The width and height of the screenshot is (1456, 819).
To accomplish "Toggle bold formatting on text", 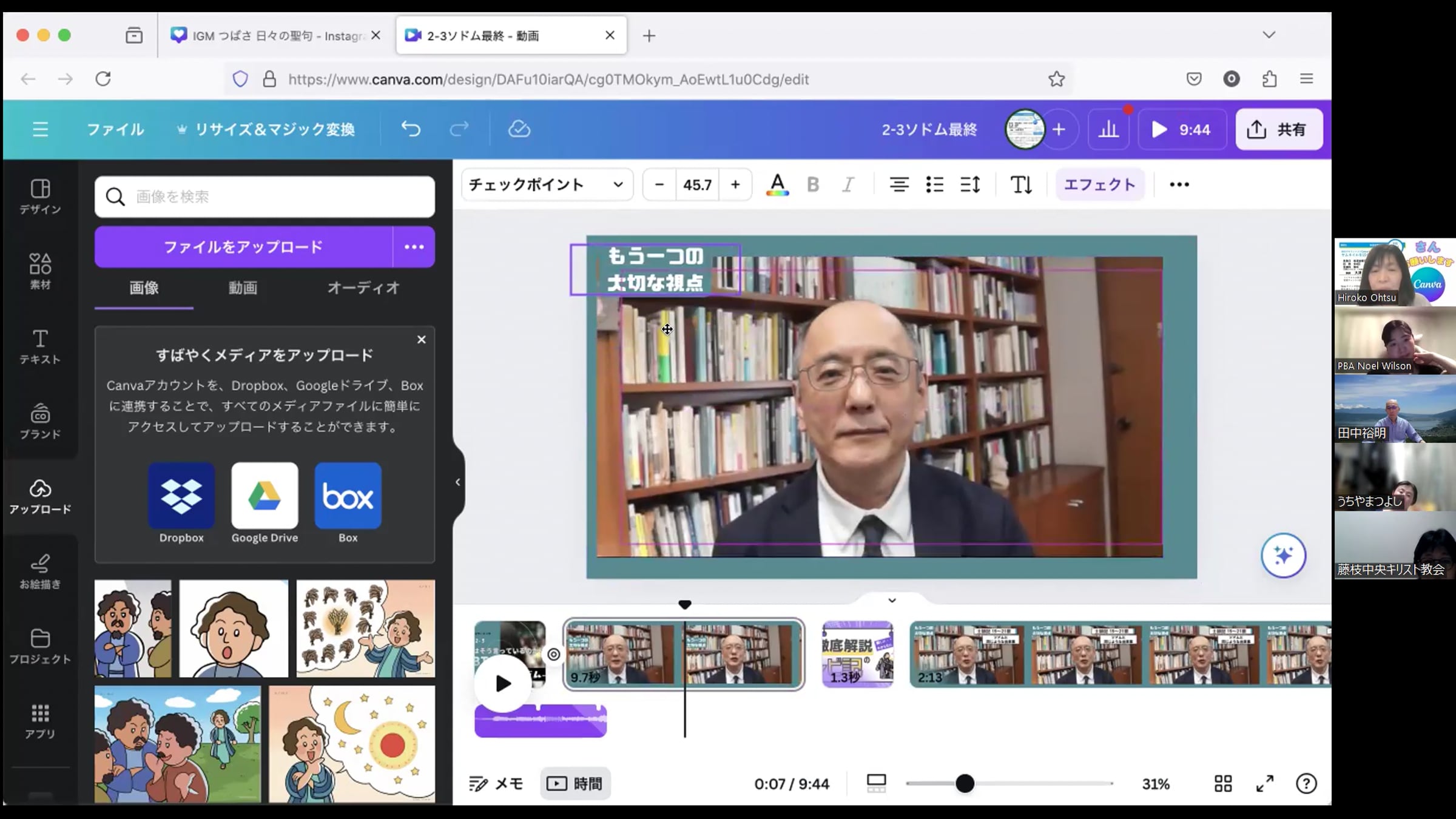I will (813, 184).
